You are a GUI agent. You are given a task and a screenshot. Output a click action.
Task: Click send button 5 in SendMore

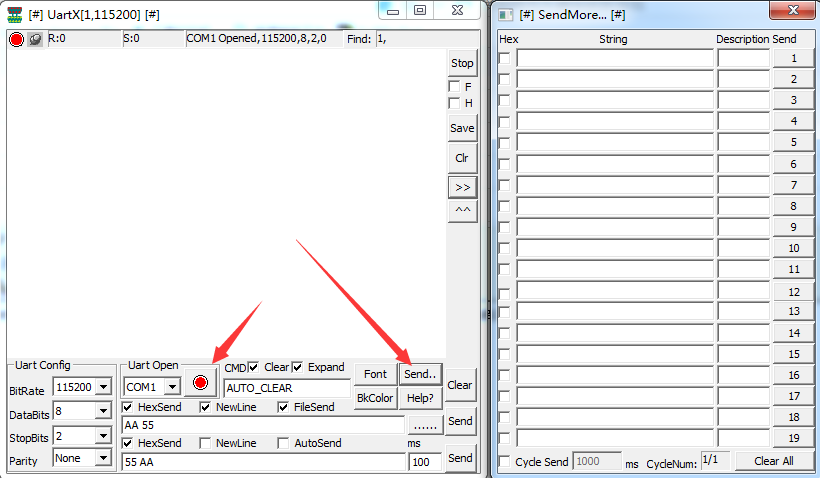[x=793, y=142]
